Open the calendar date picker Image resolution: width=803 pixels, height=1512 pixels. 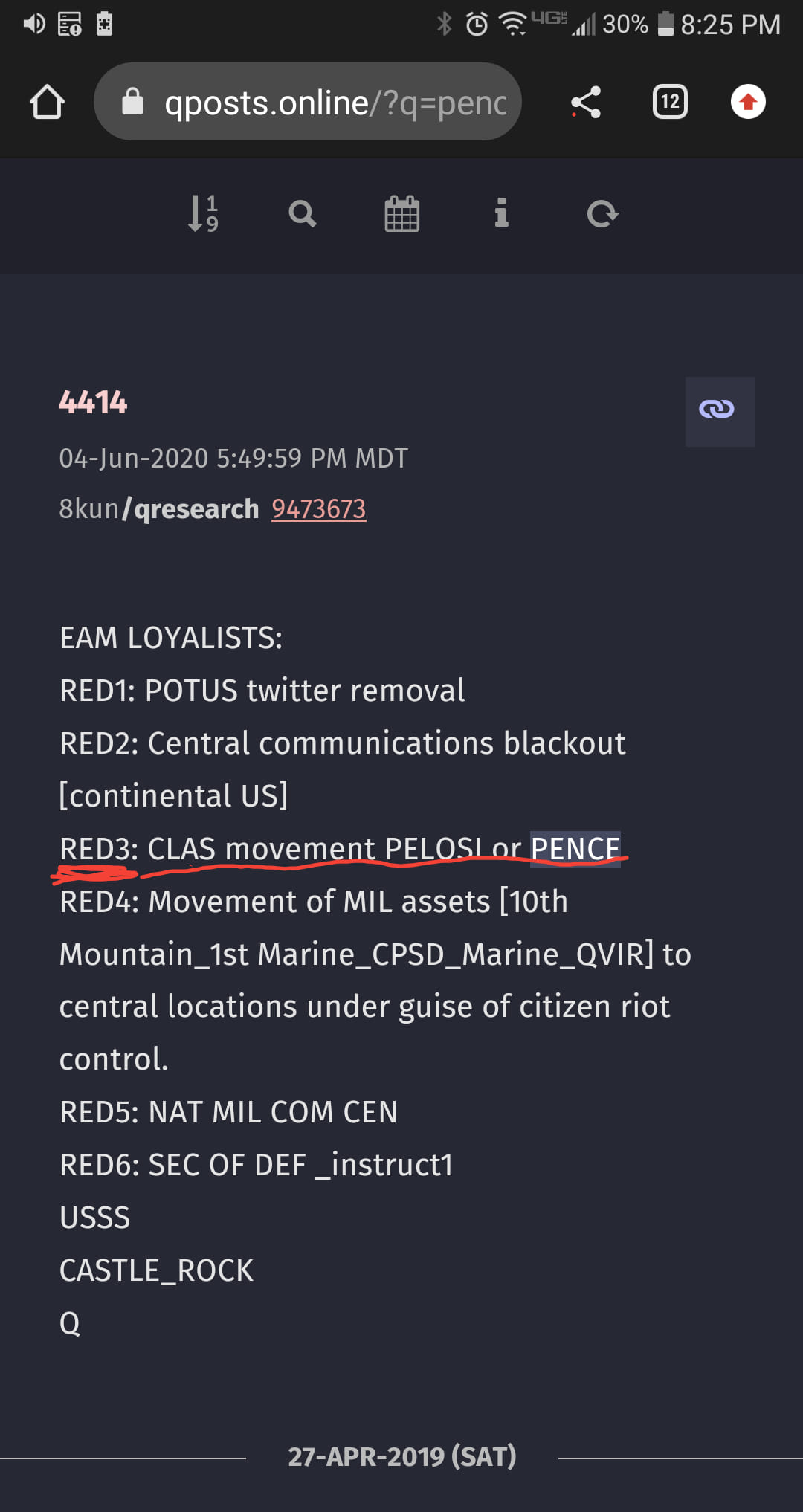[x=401, y=214]
